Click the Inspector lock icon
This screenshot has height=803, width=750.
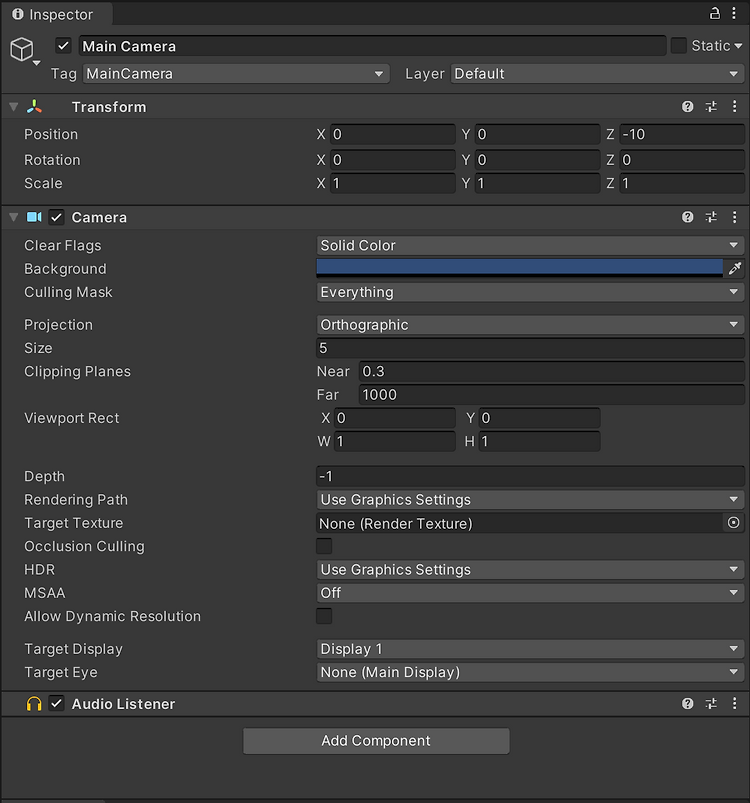click(715, 13)
